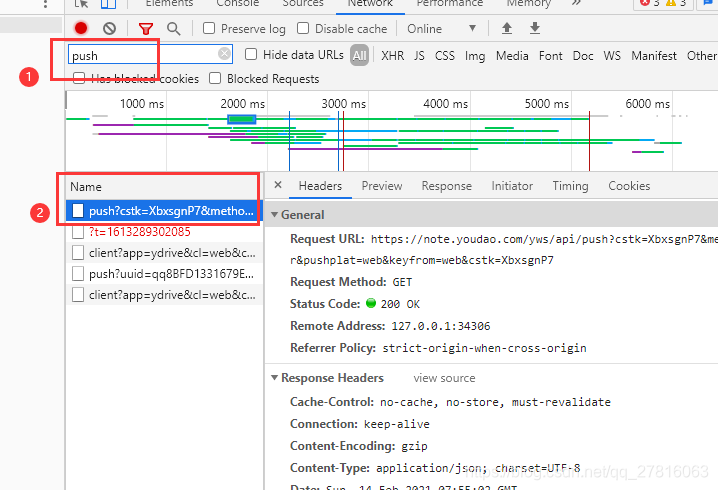Open the Timing tab of request
Image resolution: width=718 pixels, height=490 pixels.
570,186
